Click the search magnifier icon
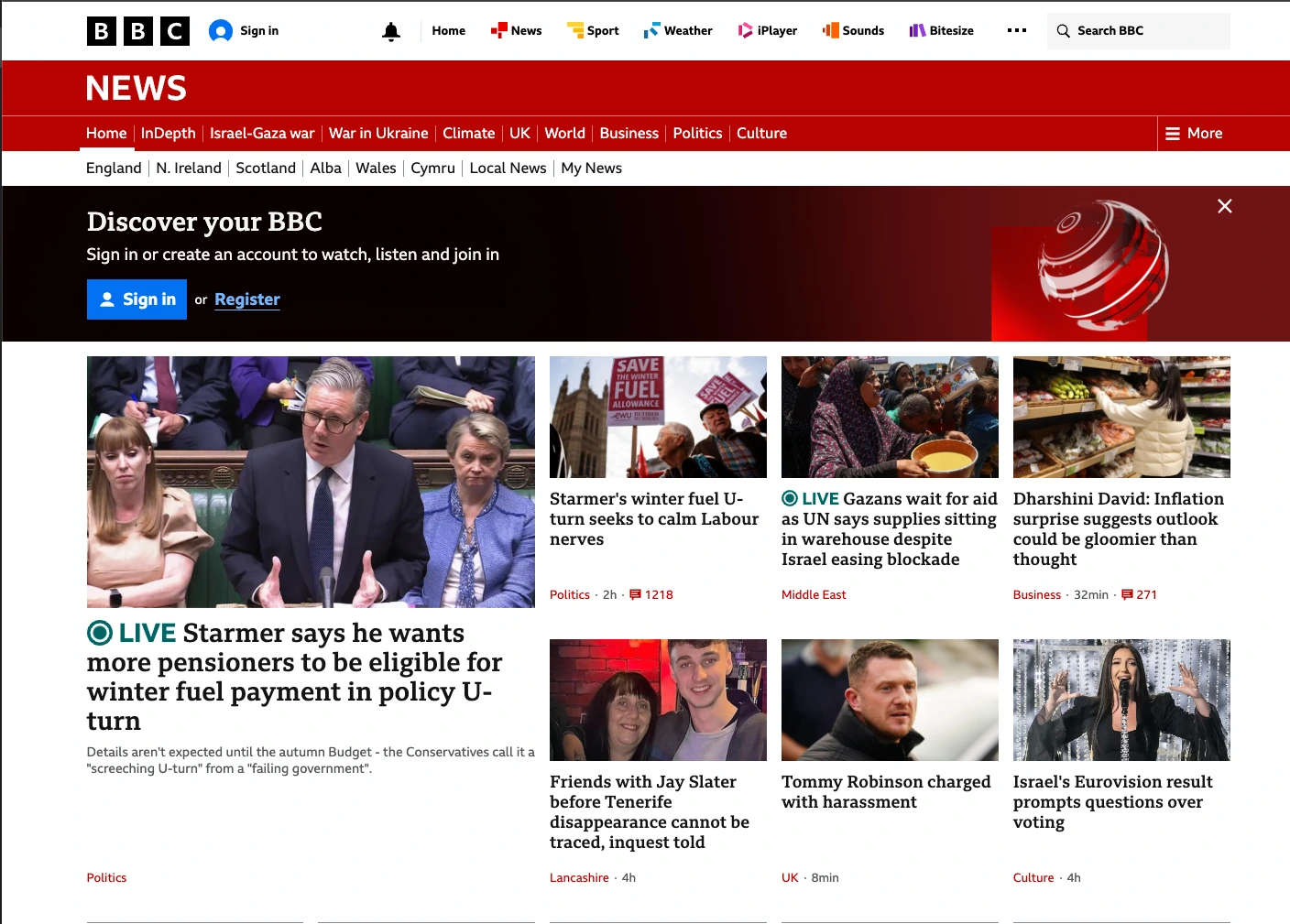The image size is (1290, 924). pos(1063,31)
